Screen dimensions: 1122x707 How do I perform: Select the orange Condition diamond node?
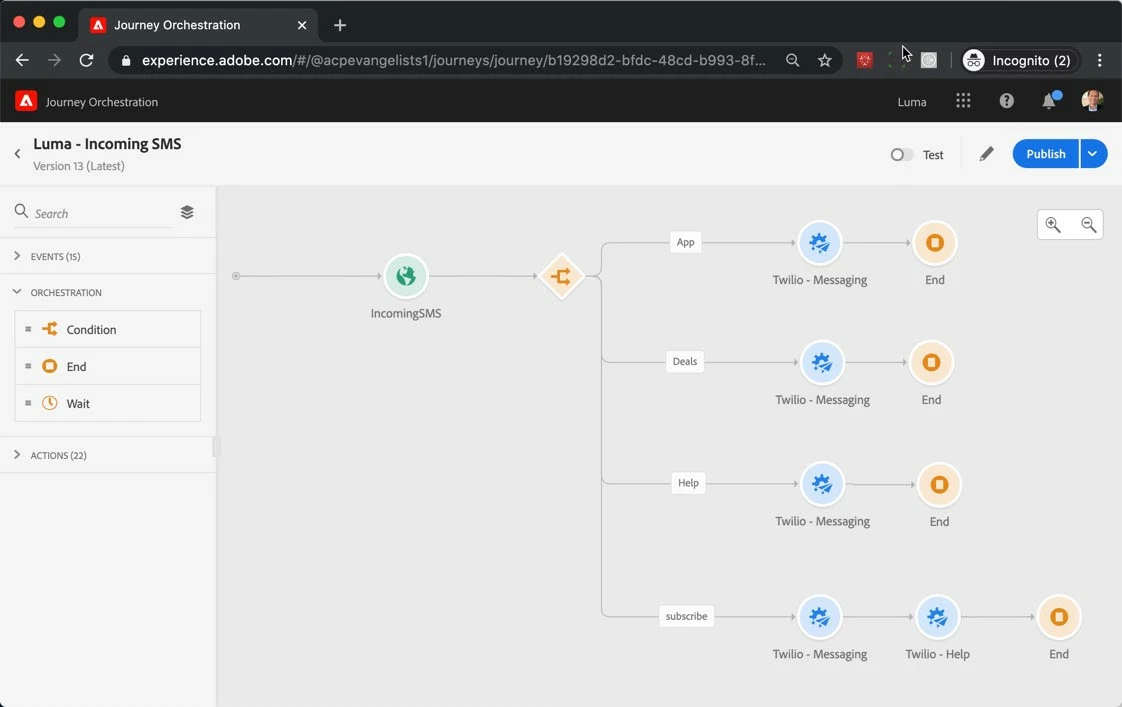[x=561, y=276]
